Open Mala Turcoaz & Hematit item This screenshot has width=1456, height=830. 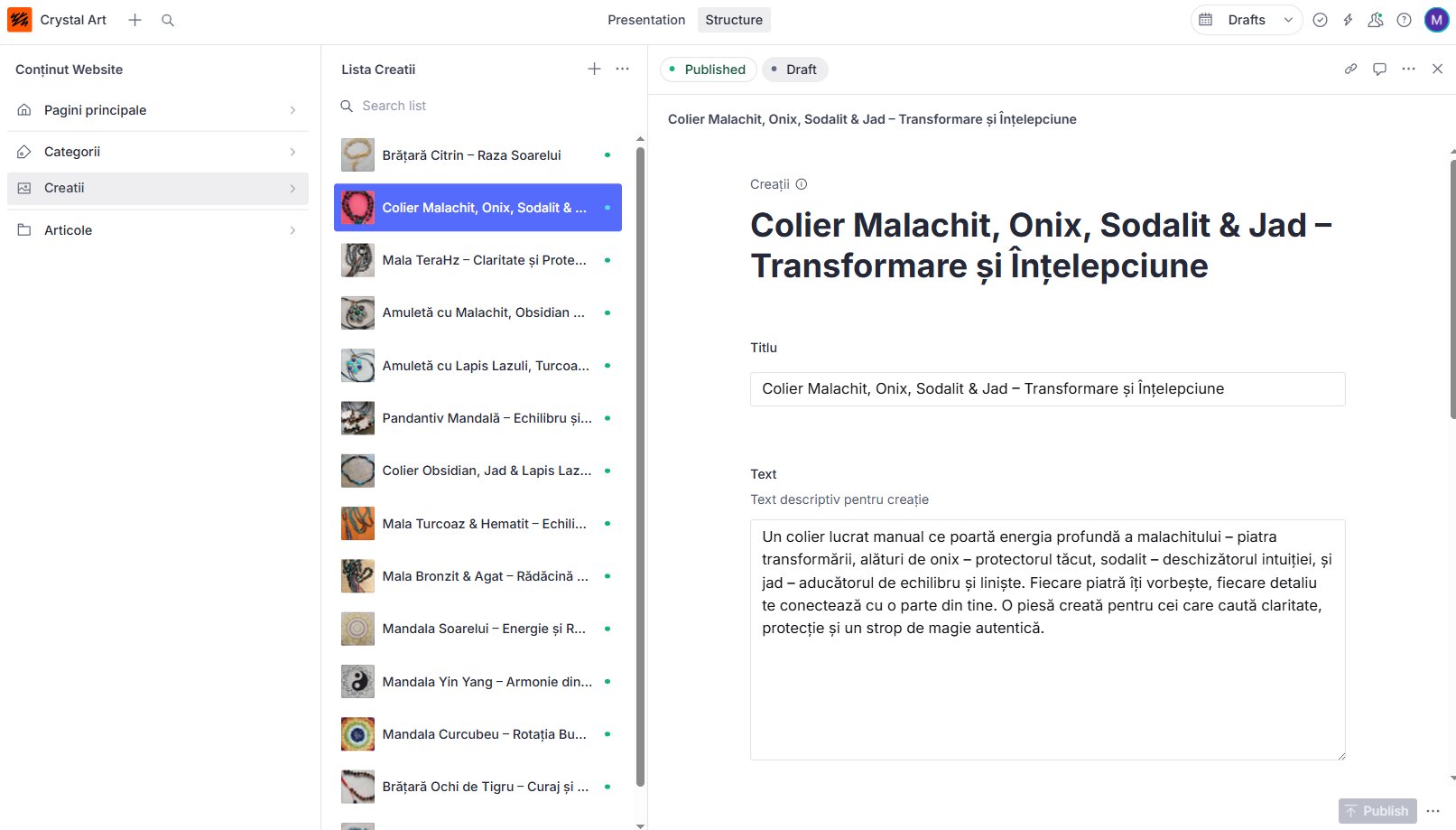point(478,524)
